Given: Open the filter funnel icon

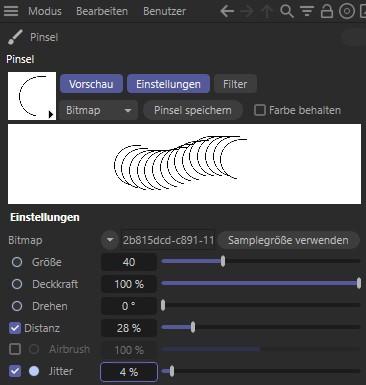Looking at the screenshot, I should (307, 11).
